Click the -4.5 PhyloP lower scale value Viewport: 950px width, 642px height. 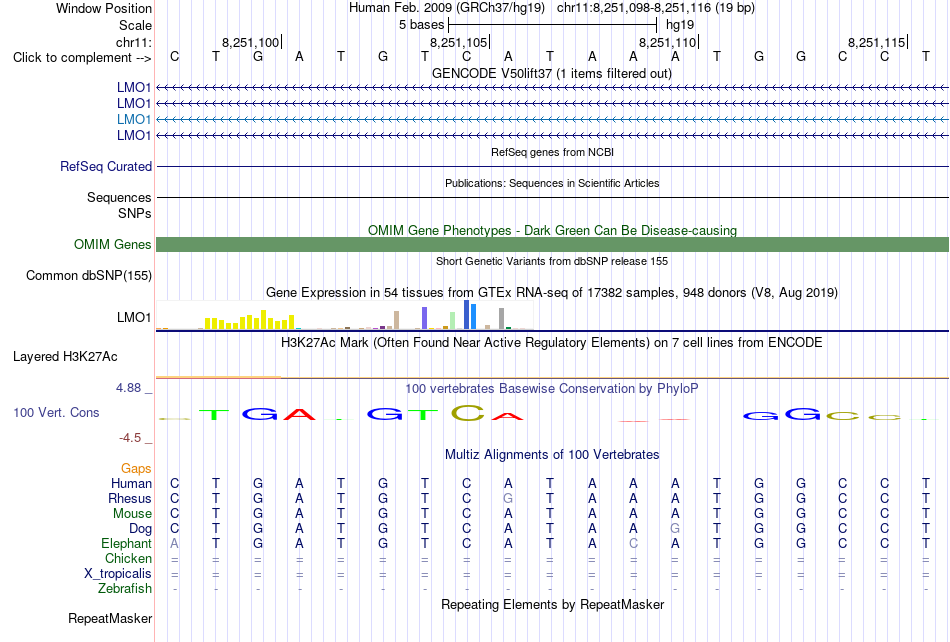pos(130,438)
